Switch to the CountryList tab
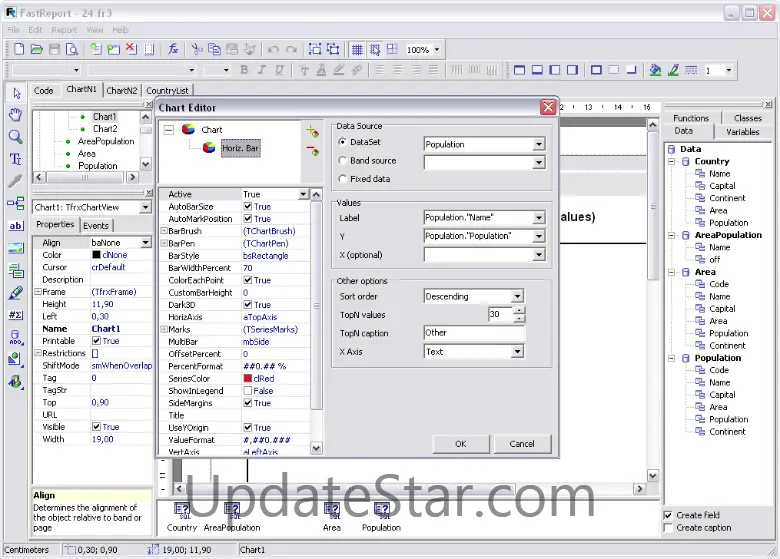Viewport: 780px width, 559px height. tap(167, 90)
